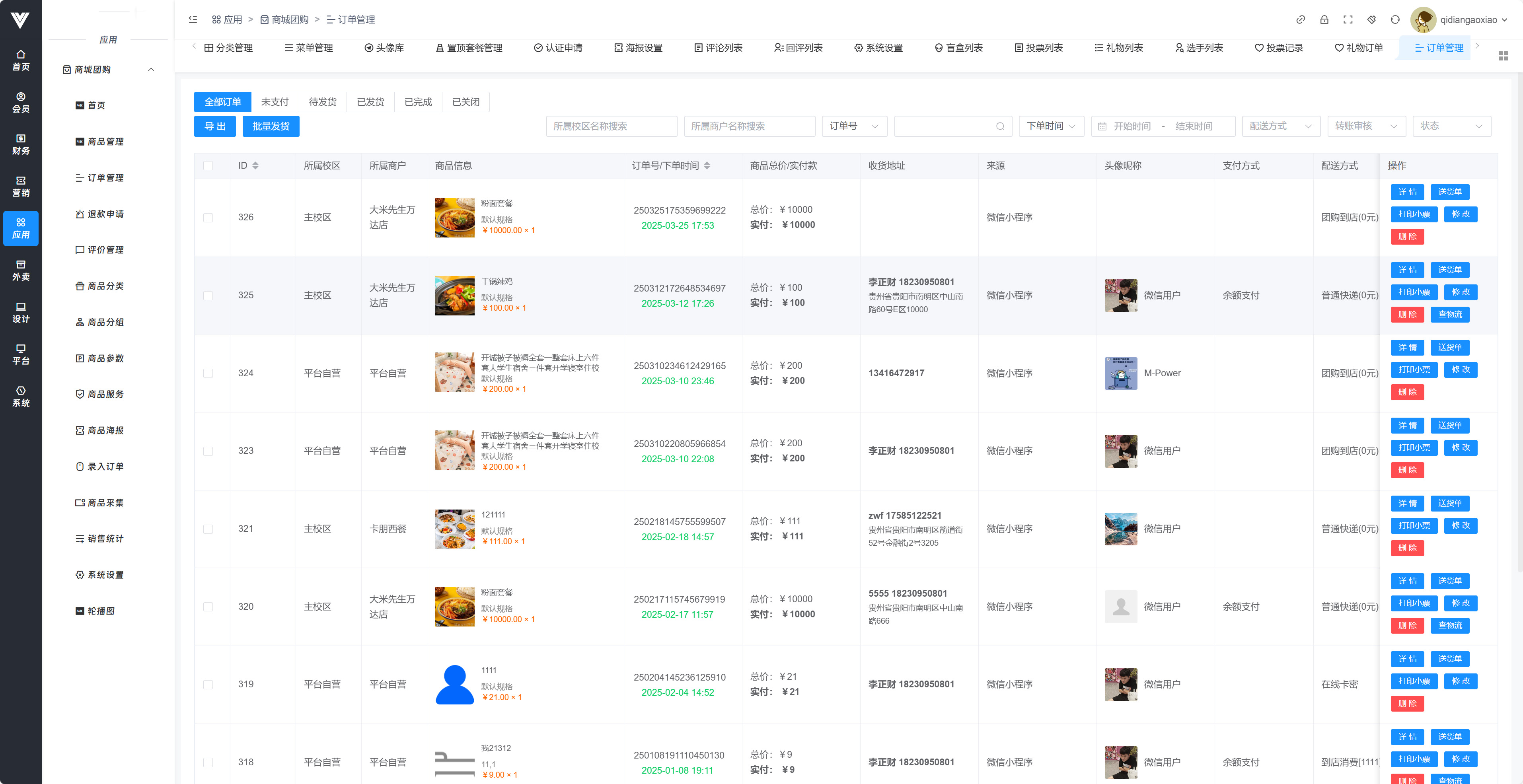
Task: Switch to the 待发货 orders tab
Action: point(322,102)
